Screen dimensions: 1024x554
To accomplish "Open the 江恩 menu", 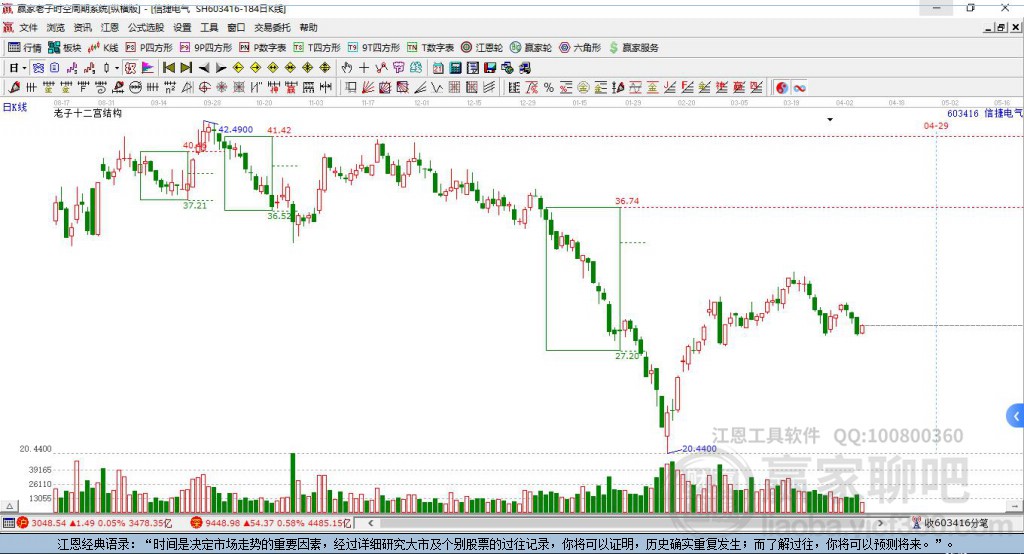I will coord(110,27).
